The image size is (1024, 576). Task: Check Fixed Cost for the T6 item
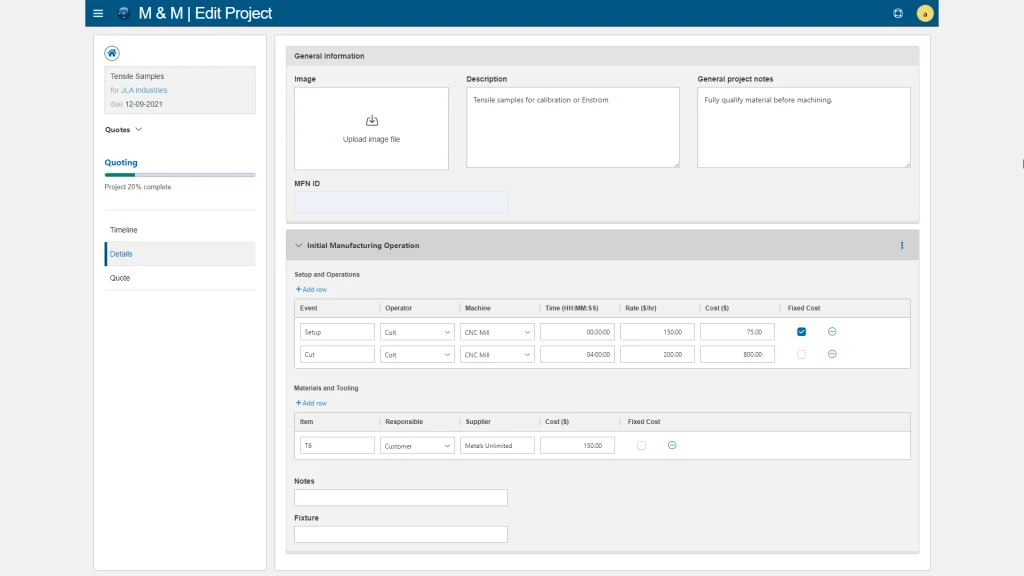[x=643, y=445]
